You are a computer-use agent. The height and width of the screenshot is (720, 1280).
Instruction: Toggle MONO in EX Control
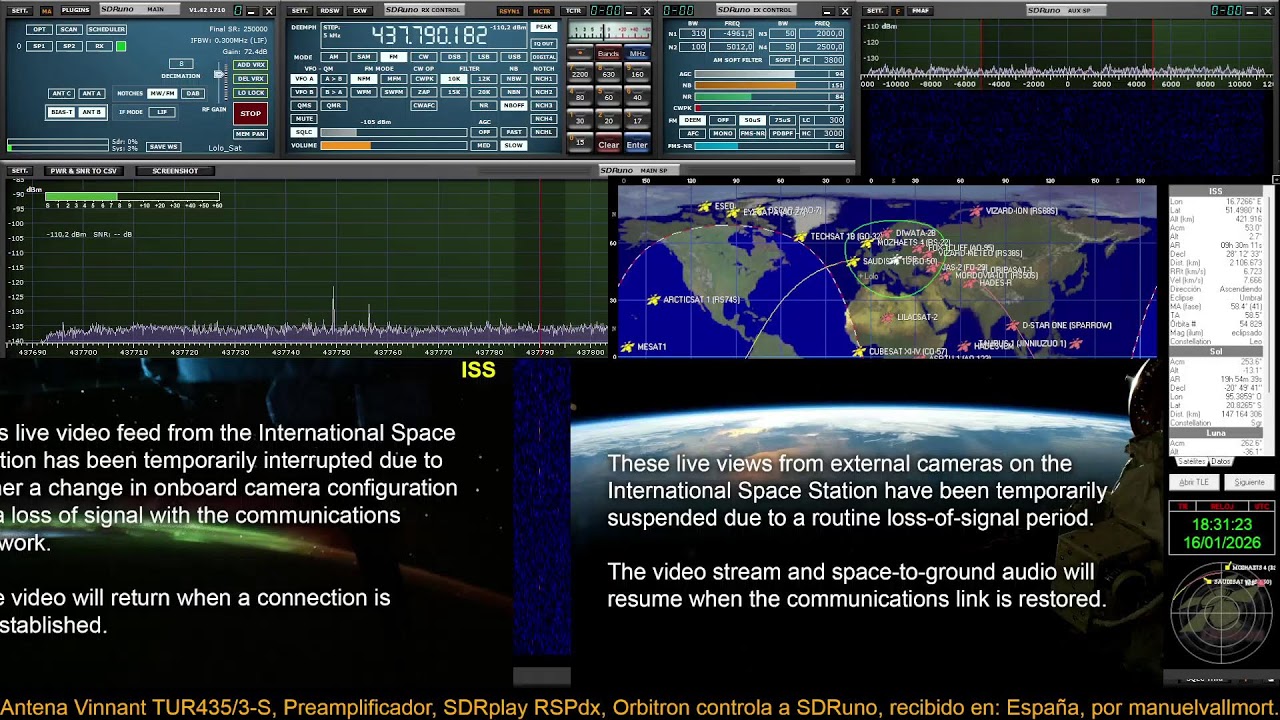[723, 133]
